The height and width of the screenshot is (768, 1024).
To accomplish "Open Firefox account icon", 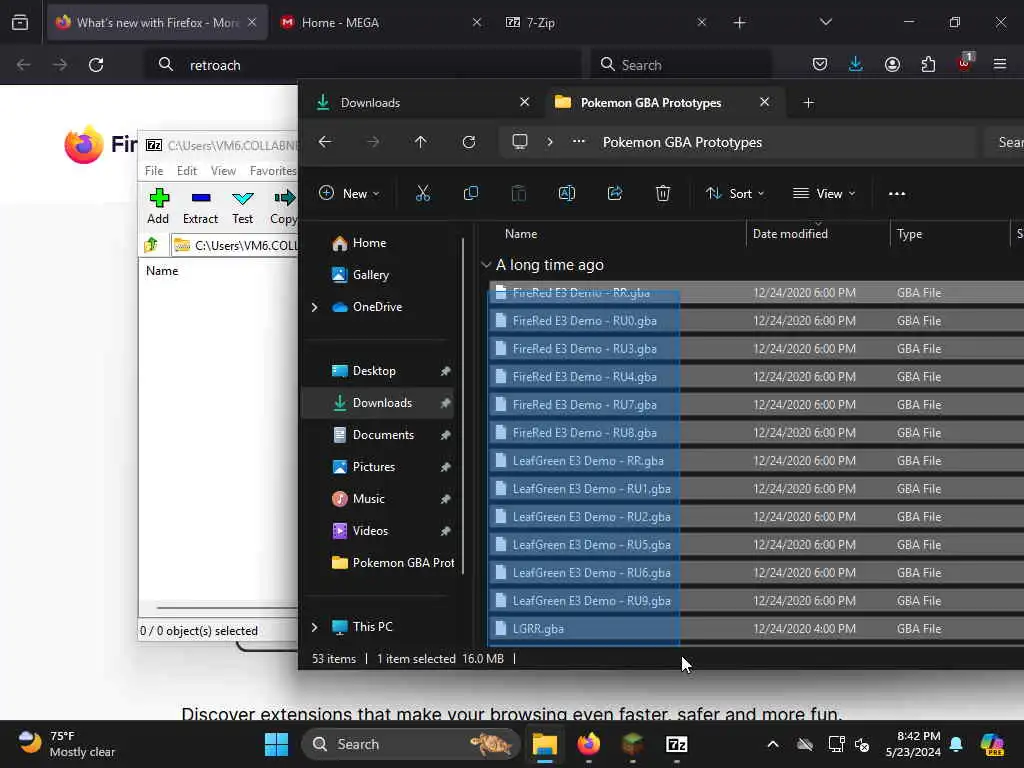I will [892, 64].
